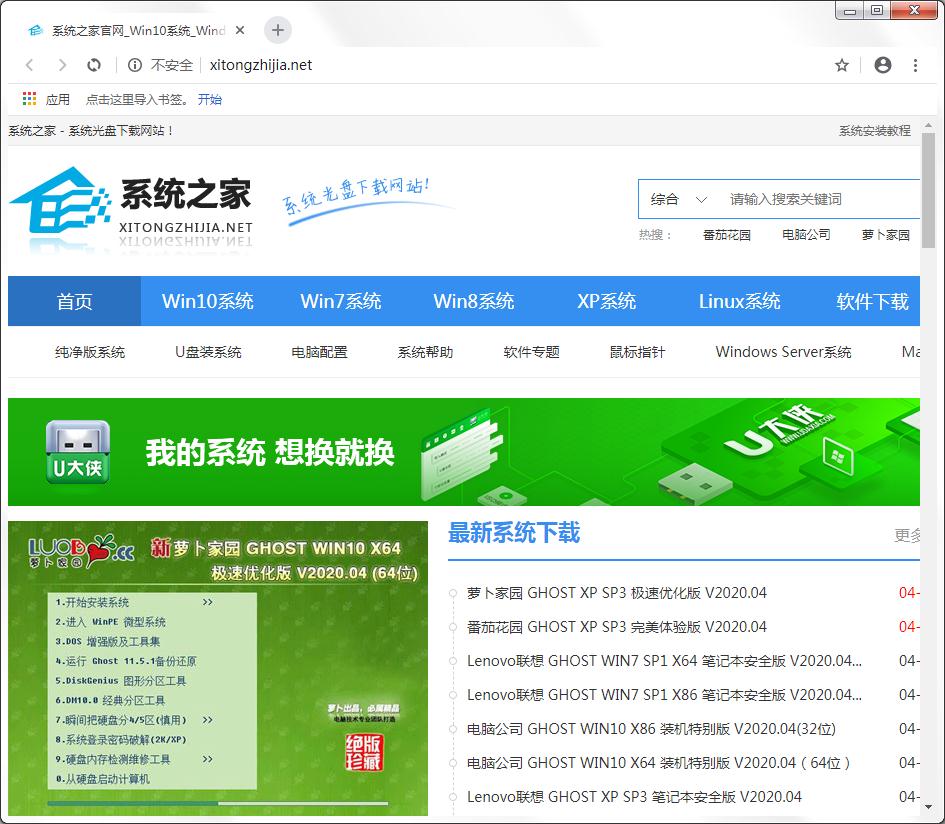Open the 系统安装教程 link
945x824 pixels.
pos(875,130)
